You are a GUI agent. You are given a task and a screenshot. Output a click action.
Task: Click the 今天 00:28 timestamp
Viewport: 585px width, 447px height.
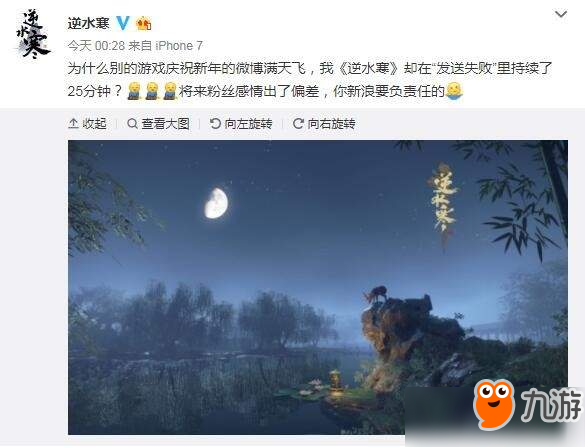pyautogui.click(x=96, y=46)
